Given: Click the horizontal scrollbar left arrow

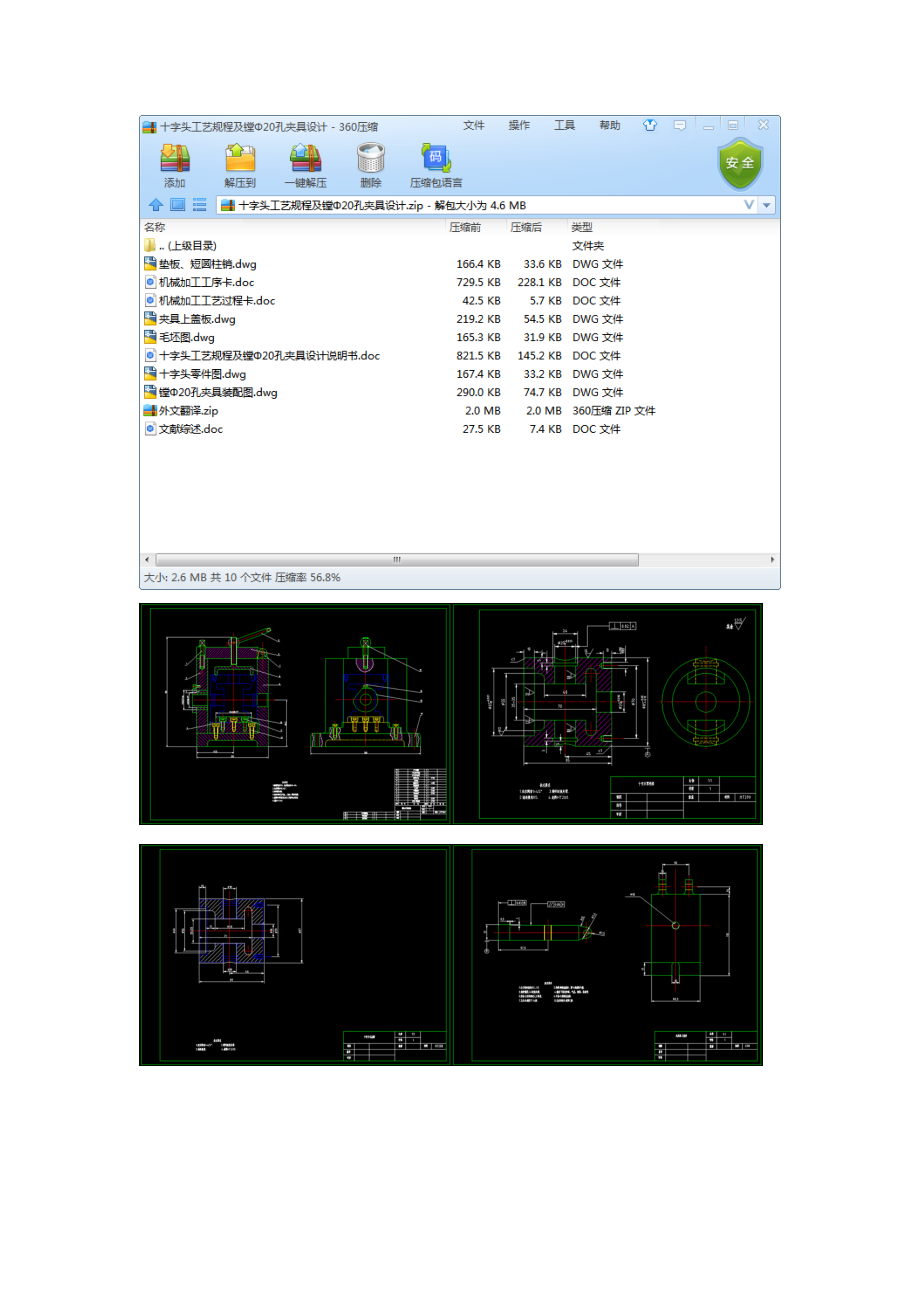Looking at the screenshot, I should (x=148, y=559).
